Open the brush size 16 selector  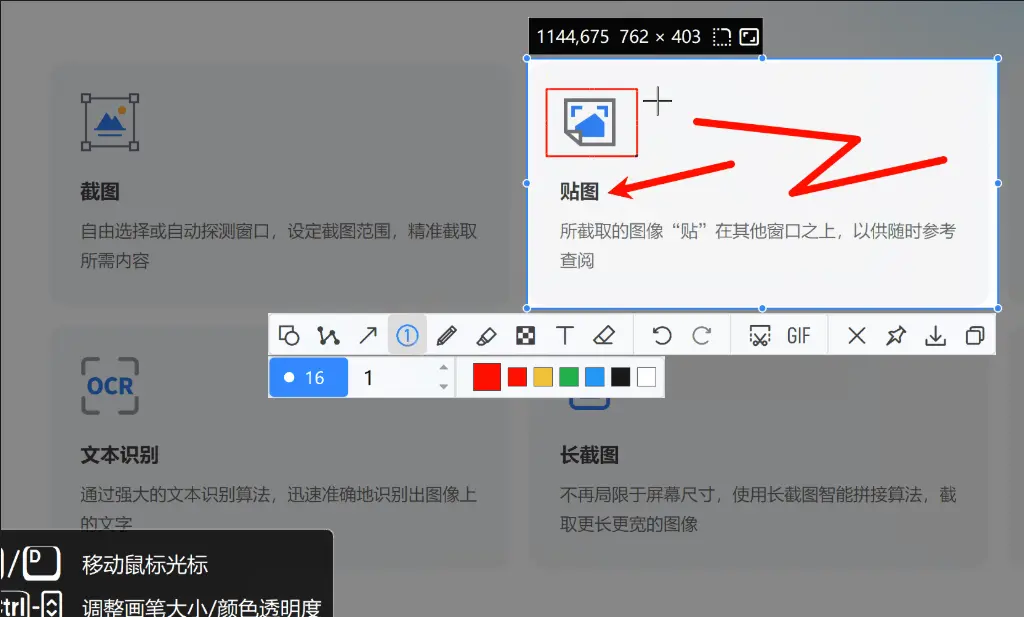coord(308,377)
